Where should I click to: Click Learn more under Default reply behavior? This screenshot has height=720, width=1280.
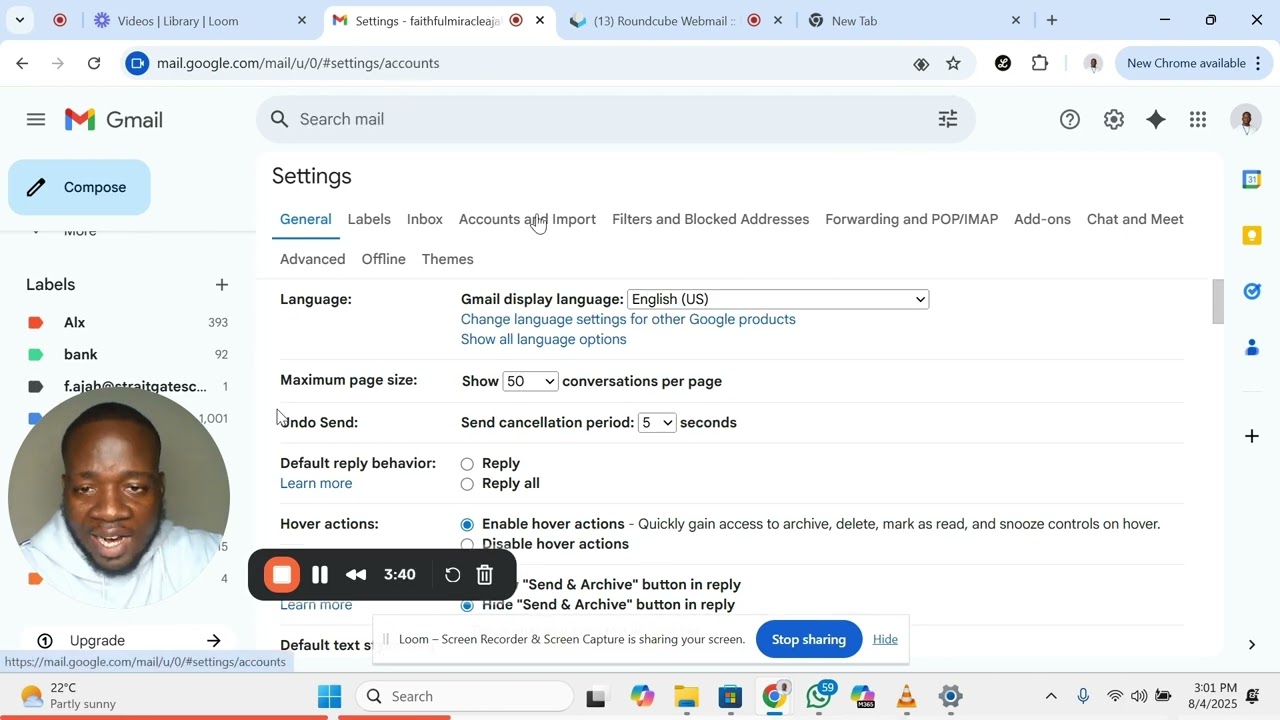pos(316,483)
